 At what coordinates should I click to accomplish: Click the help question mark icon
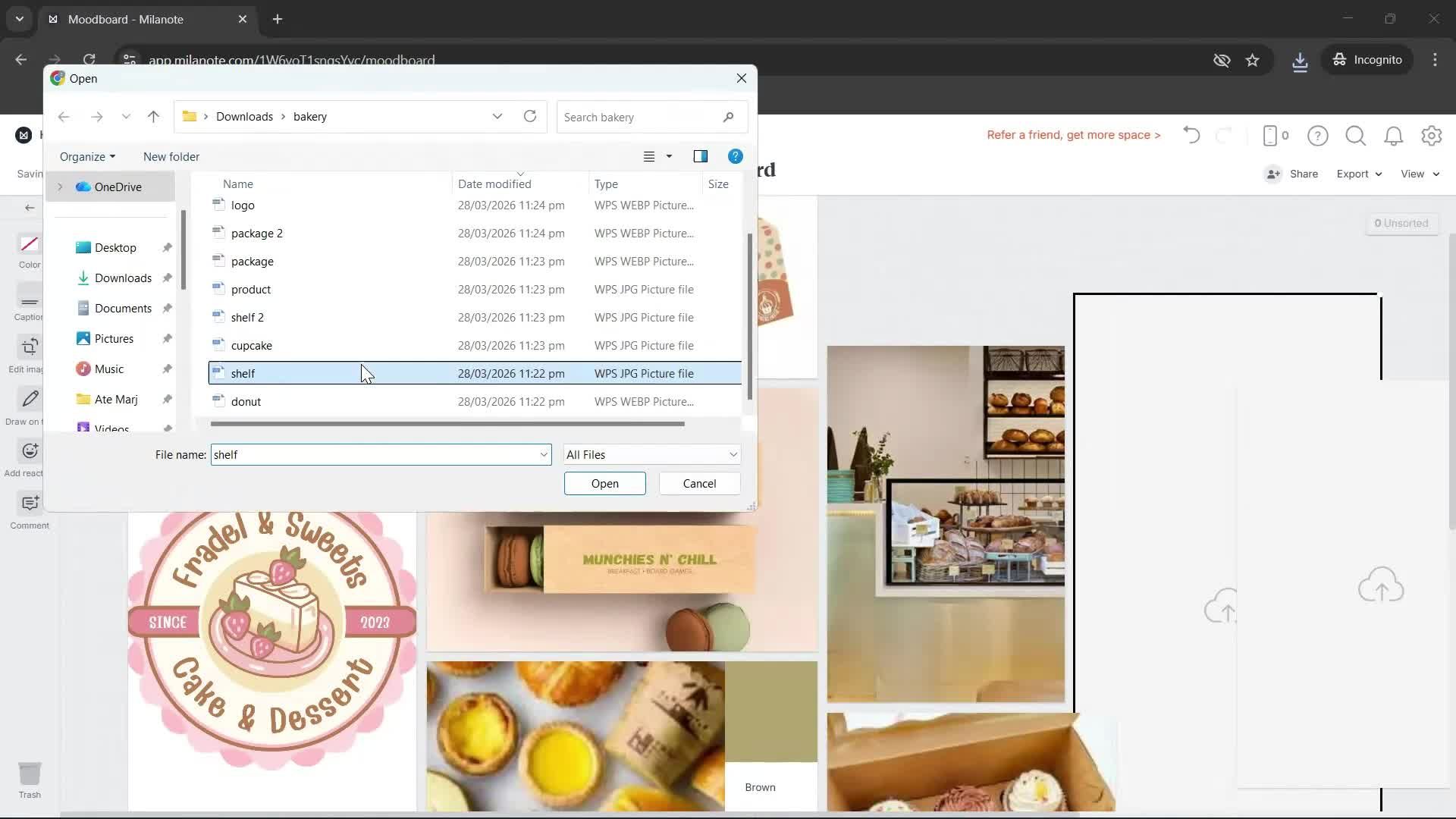click(1317, 136)
